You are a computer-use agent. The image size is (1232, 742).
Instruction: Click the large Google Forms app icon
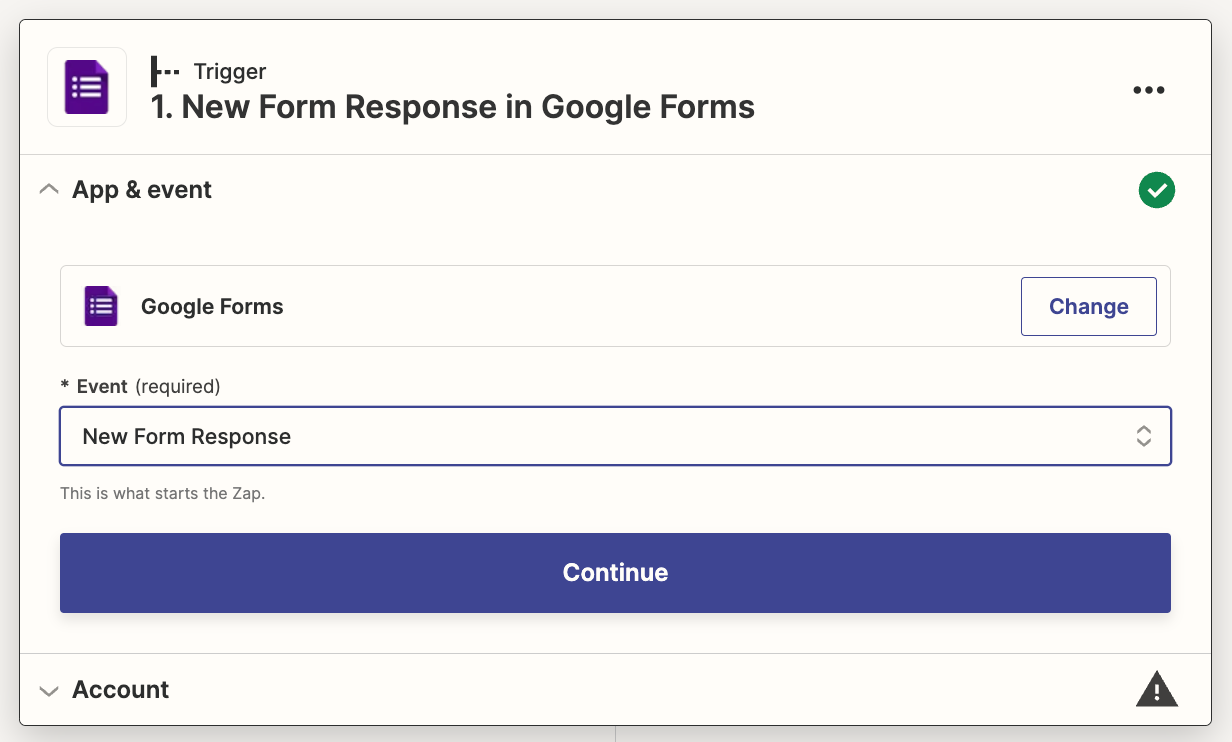87,87
